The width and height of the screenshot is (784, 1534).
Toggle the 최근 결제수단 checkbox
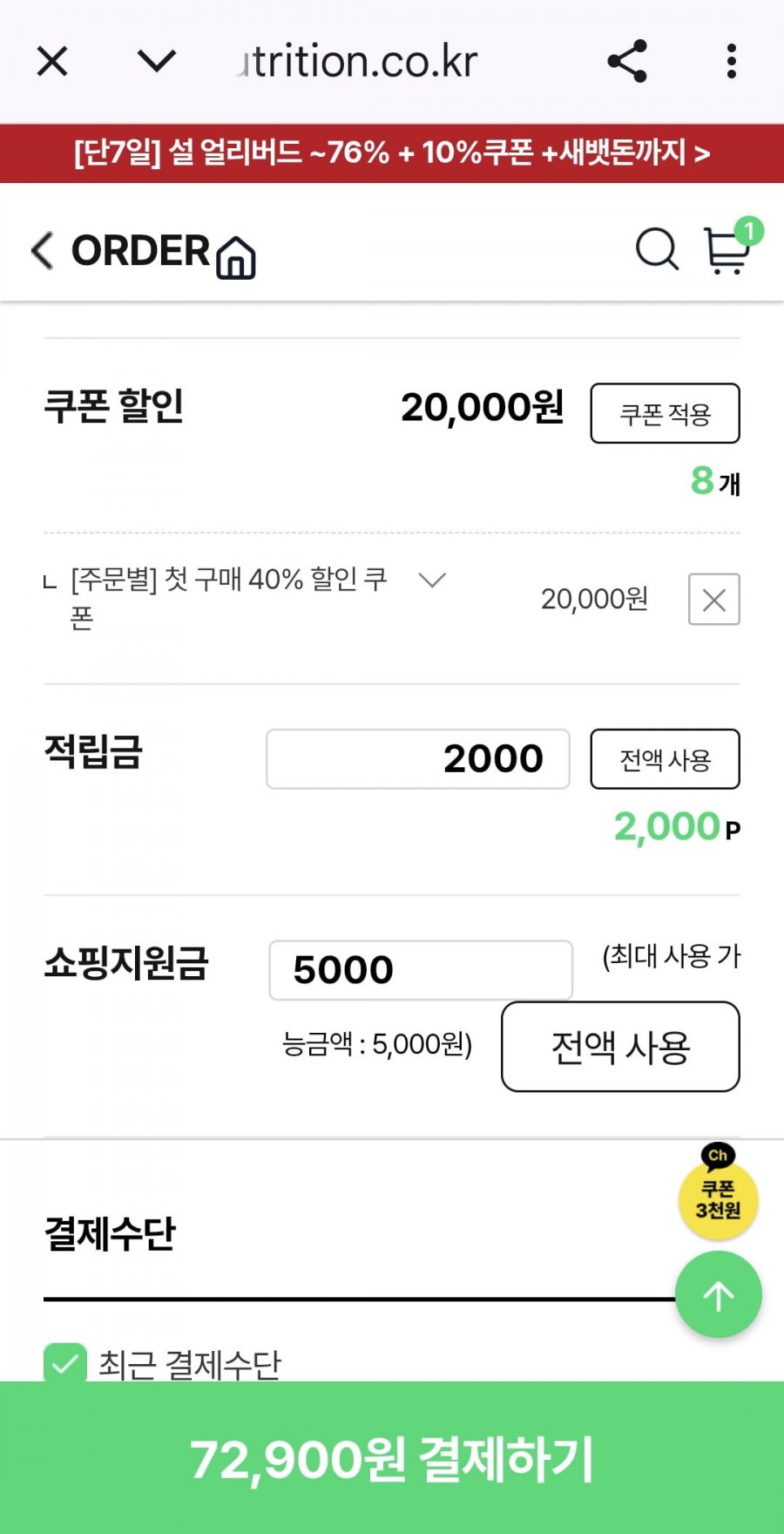pyautogui.click(x=65, y=1363)
